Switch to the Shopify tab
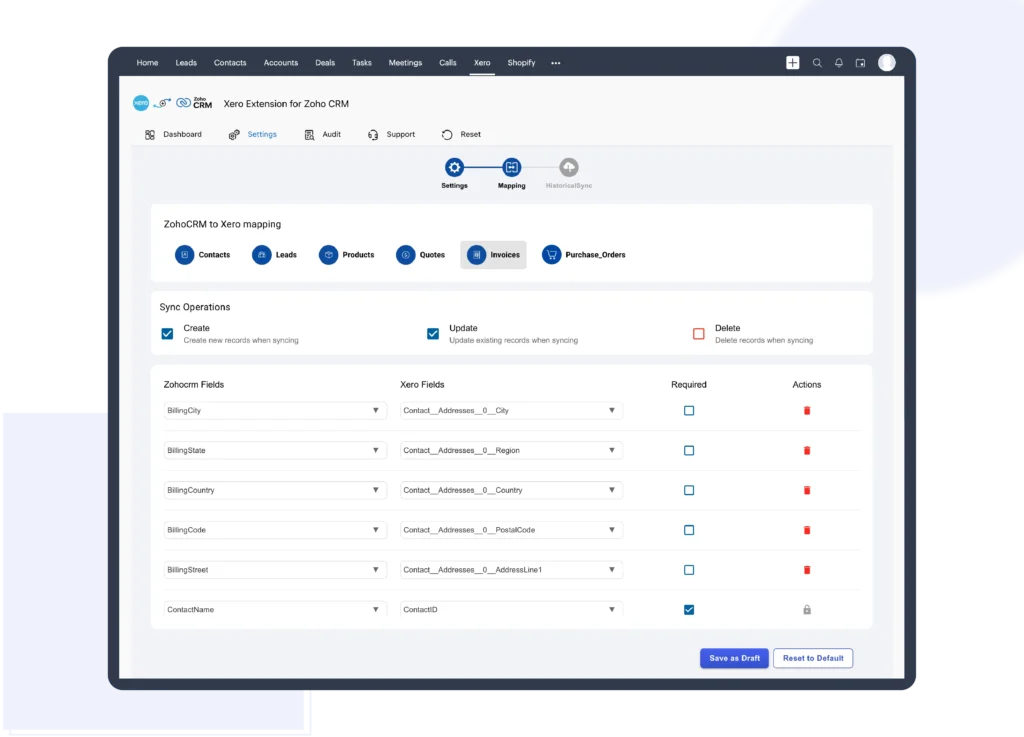This screenshot has width=1024, height=737. (521, 62)
